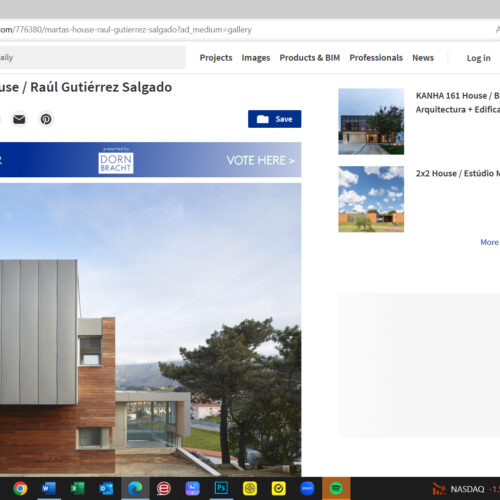500x500 pixels.
Task: Open the KANHA 161 House article title
Action: pyautogui.click(x=458, y=102)
